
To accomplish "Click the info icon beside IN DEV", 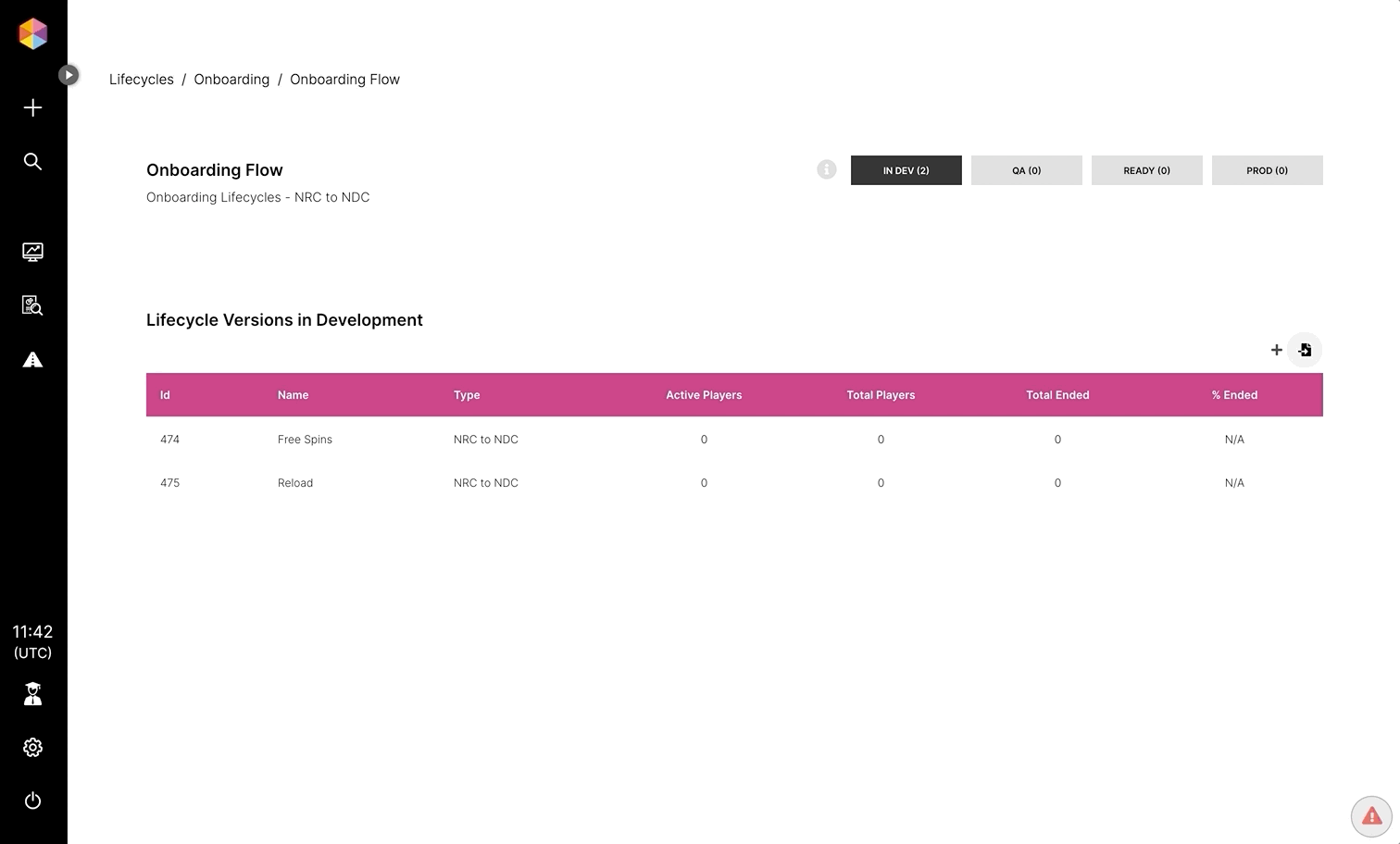I will coord(827,169).
